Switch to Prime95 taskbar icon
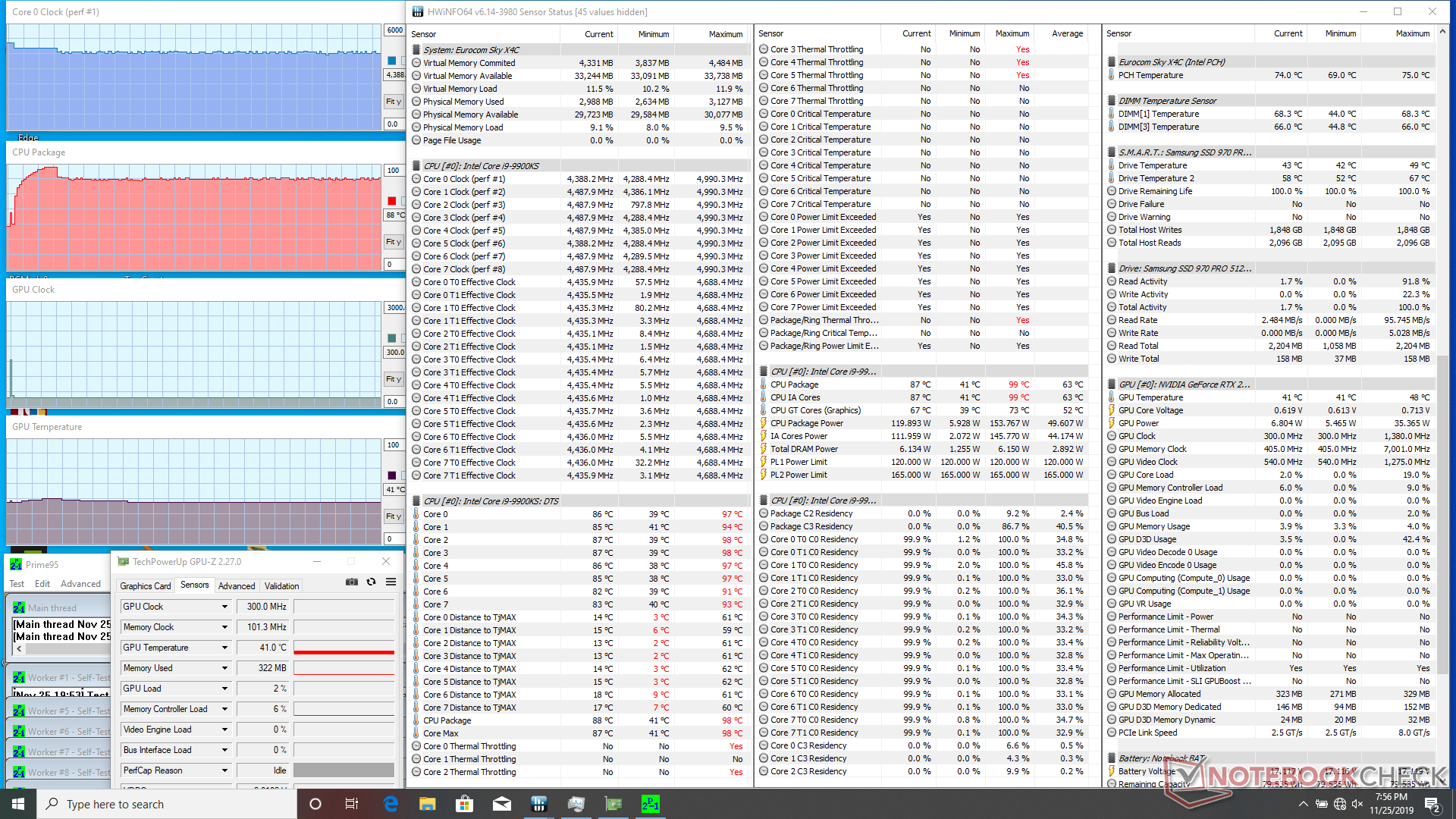 (651, 804)
